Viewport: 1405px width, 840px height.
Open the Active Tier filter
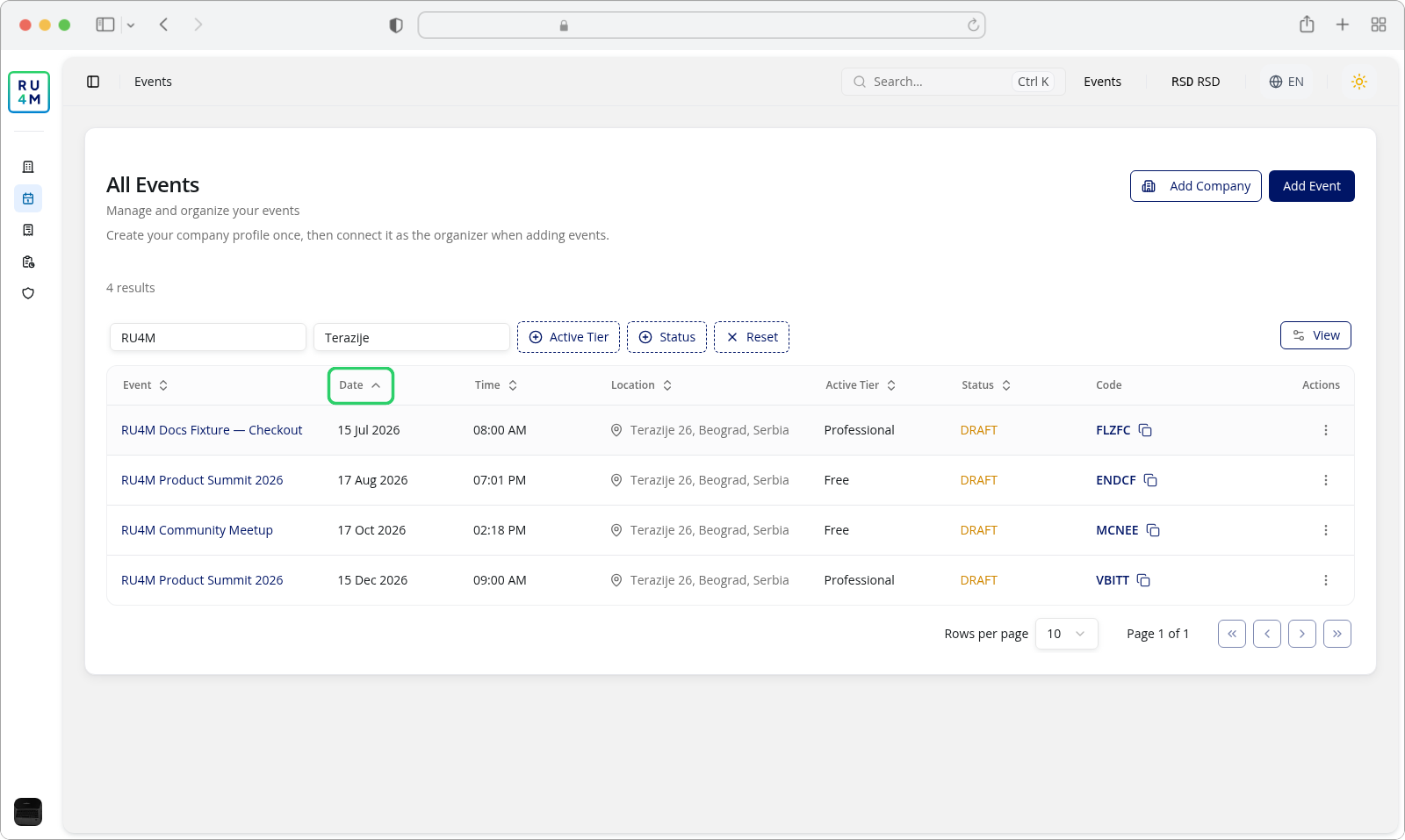(569, 337)
